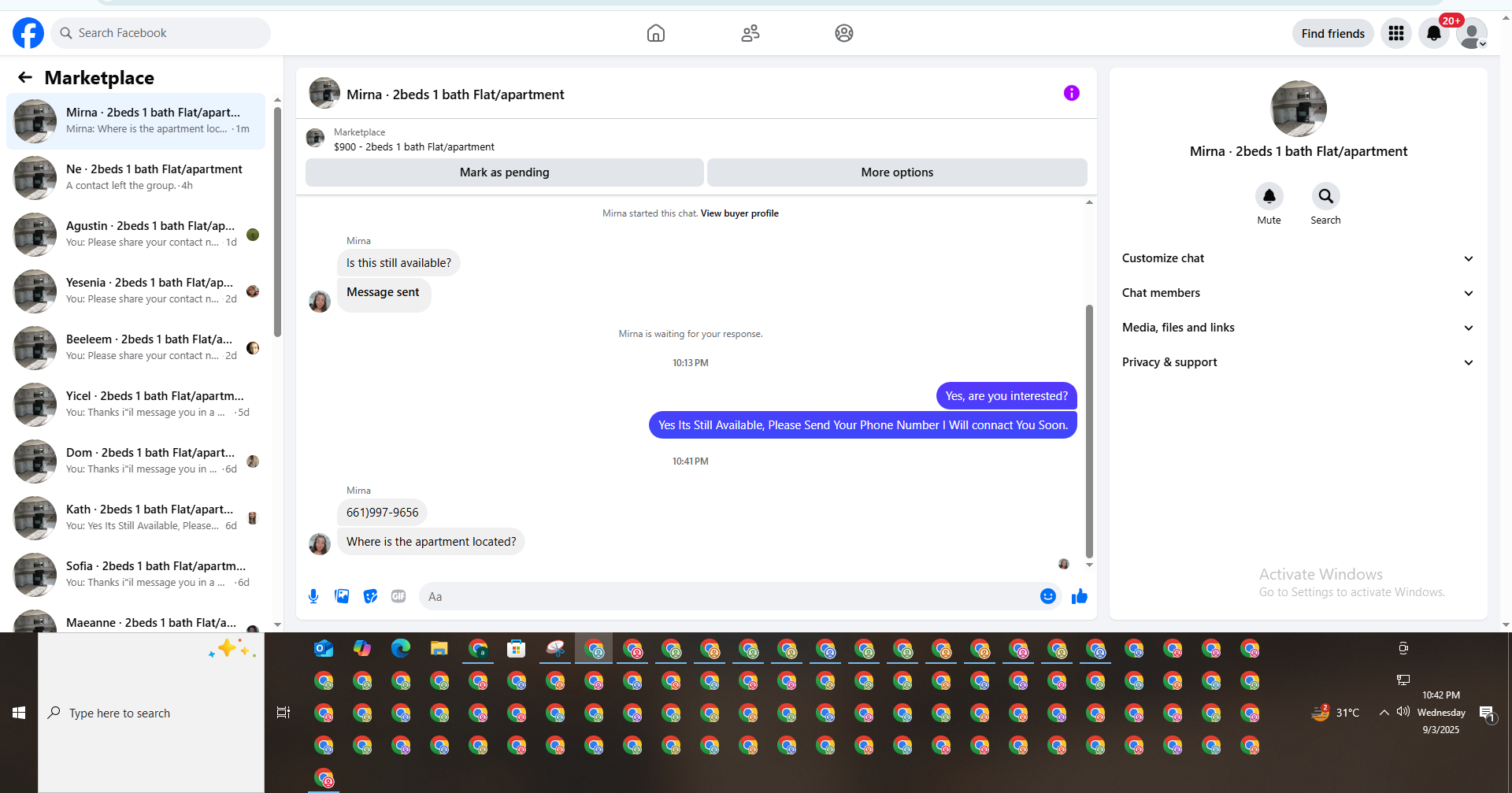Choose a sticker from the sticker icon
The image size is (1512, 793).
(x=370, y=596)
